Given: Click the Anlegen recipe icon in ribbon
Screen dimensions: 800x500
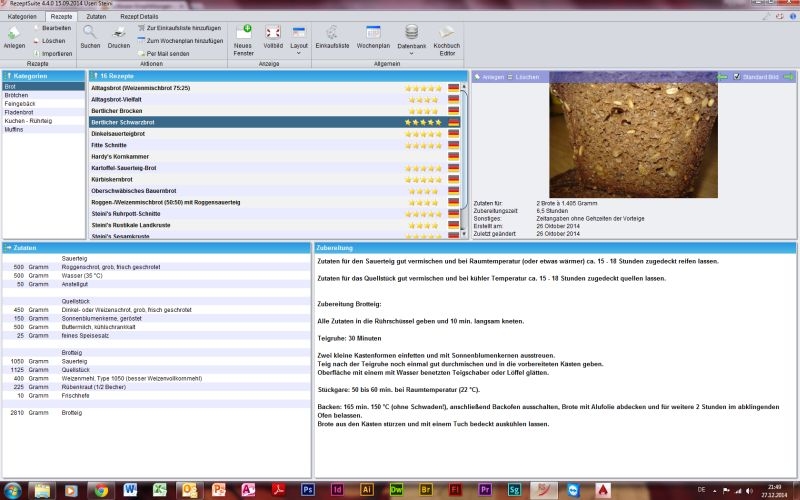Looking at the screenshot, I should [14, 34].
